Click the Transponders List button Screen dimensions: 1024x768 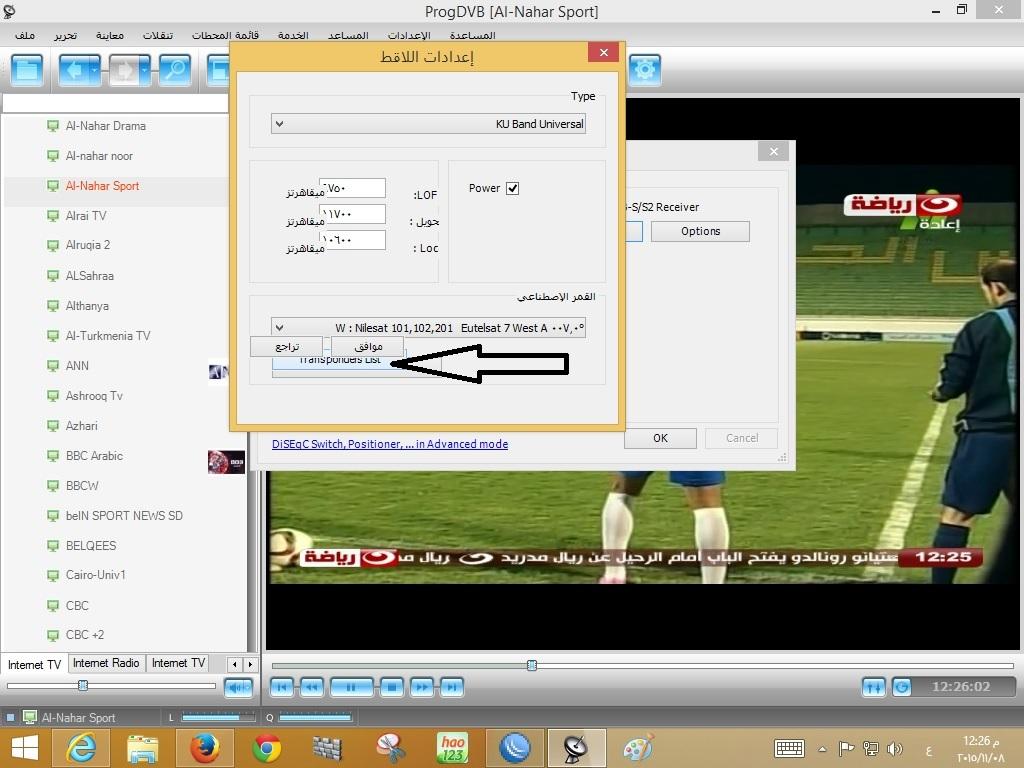(x=340, y=362)
